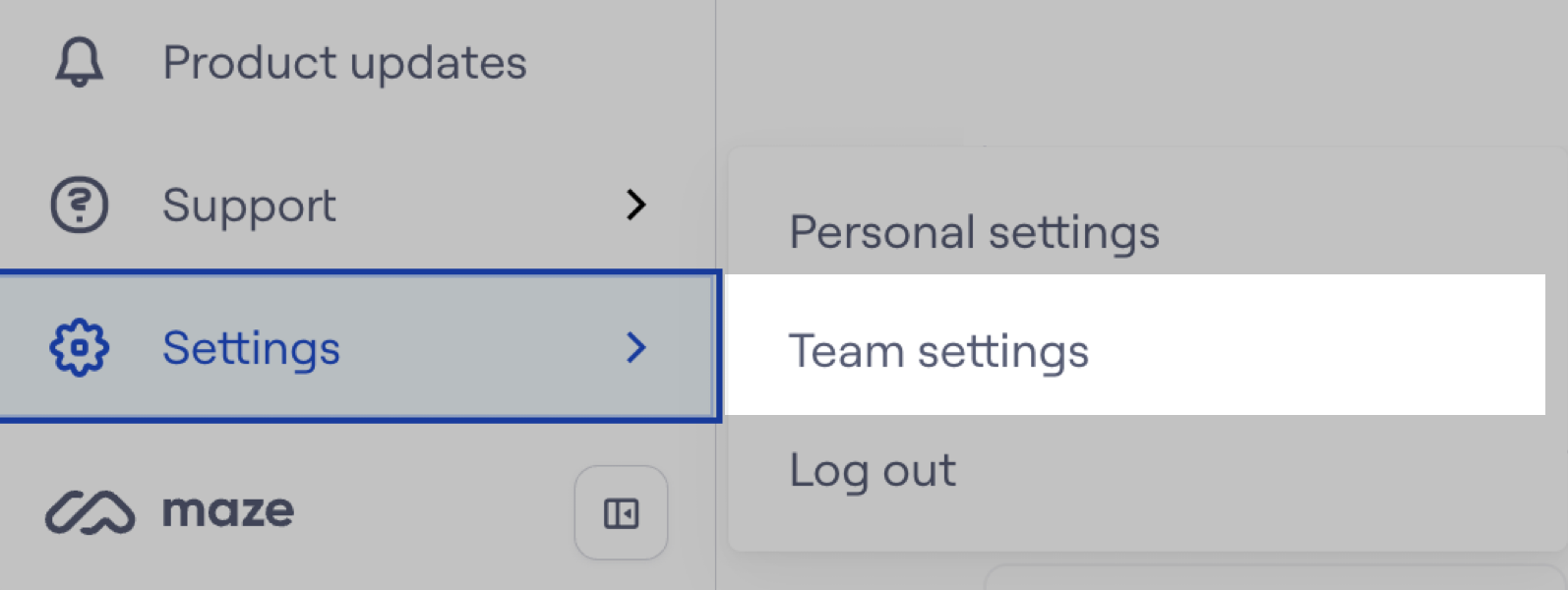Click the maze wordmark text
The height and width of the screenshot is (590, 1568).
pyautogui.click(x=228, y=510)
